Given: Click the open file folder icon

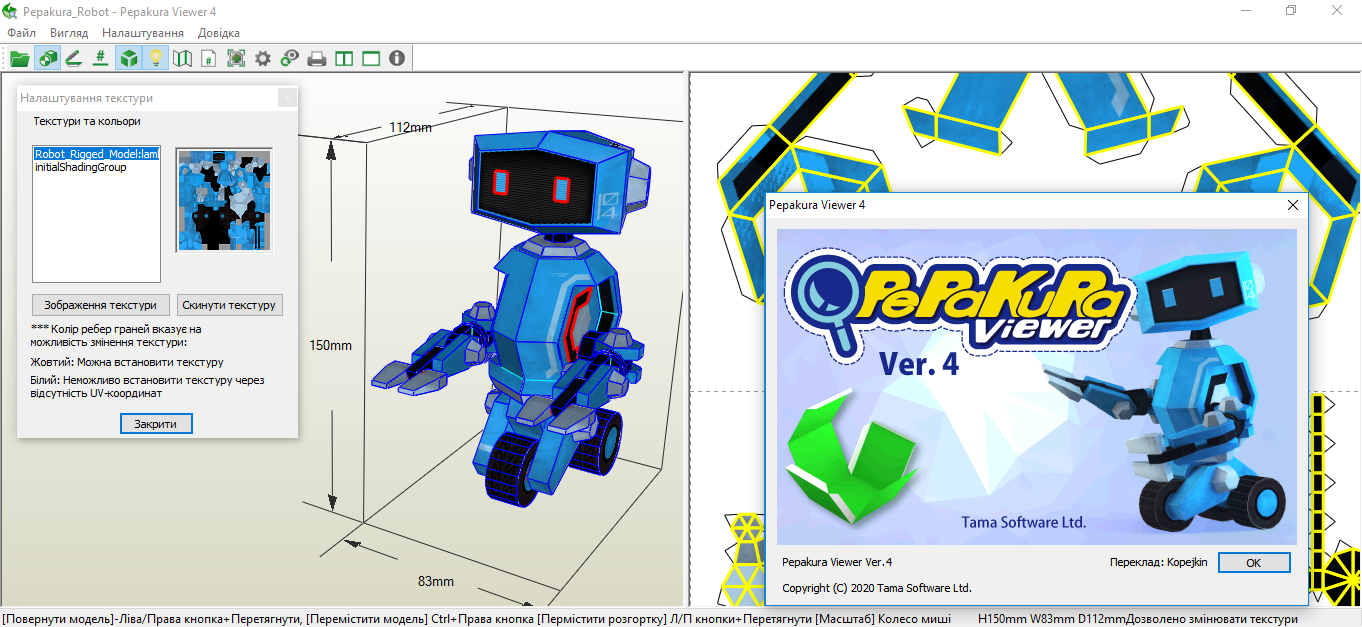Looking at the screenshot, I should [19, 59].
